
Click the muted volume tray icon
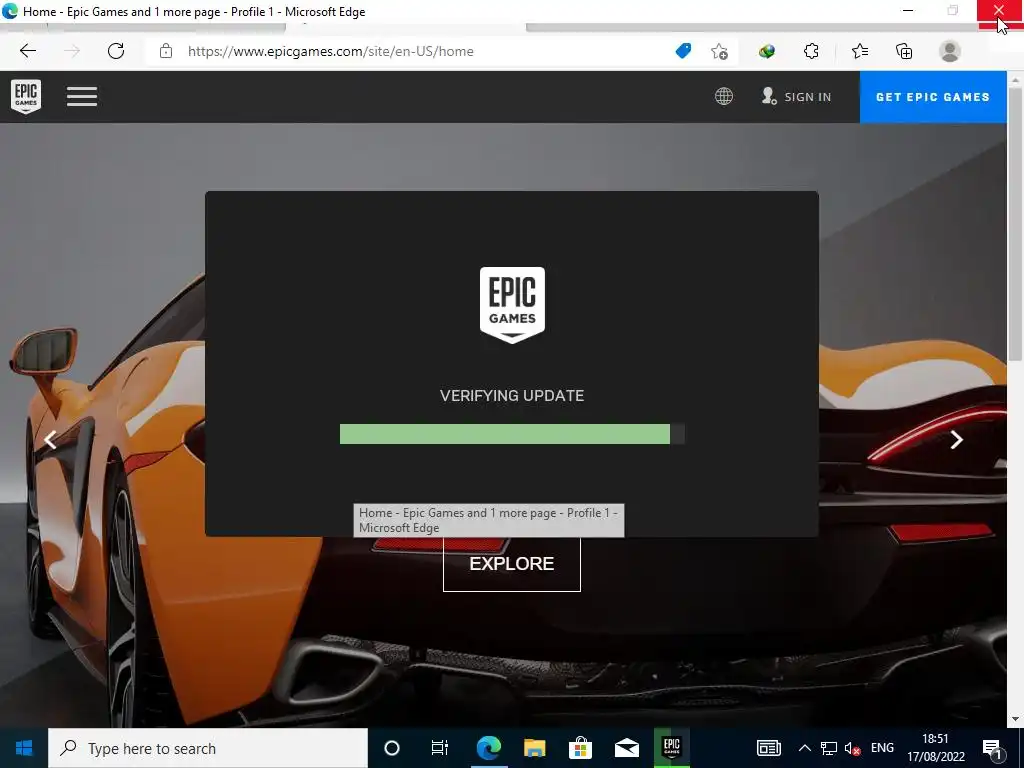[852, 748]
